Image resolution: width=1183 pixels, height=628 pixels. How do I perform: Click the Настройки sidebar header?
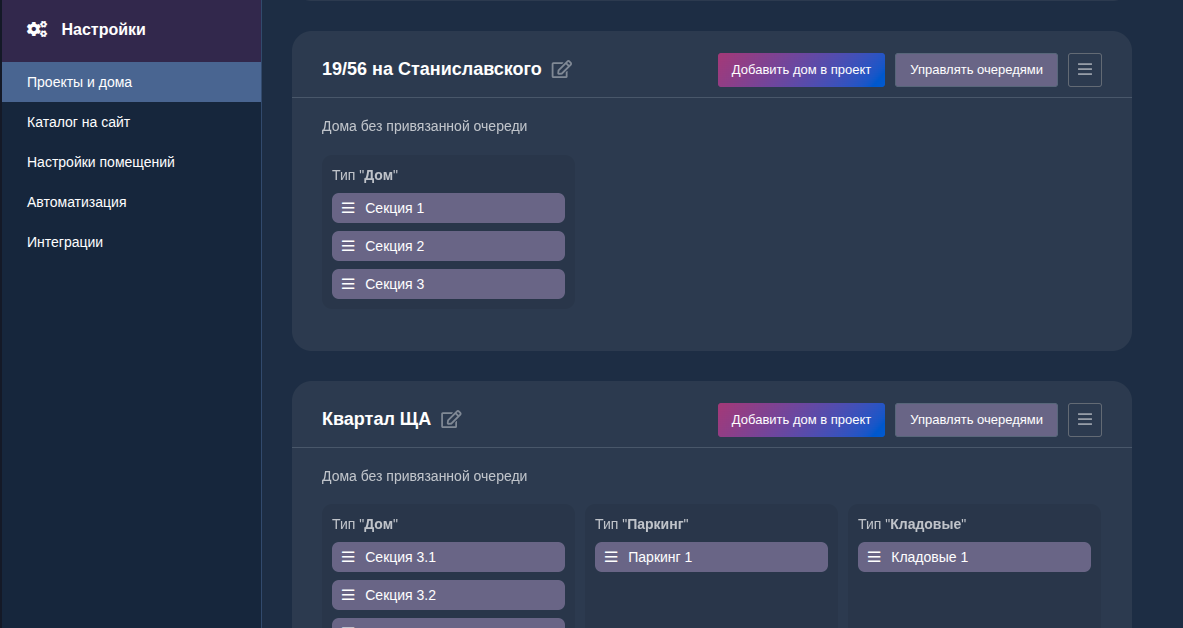click(131, 30)
